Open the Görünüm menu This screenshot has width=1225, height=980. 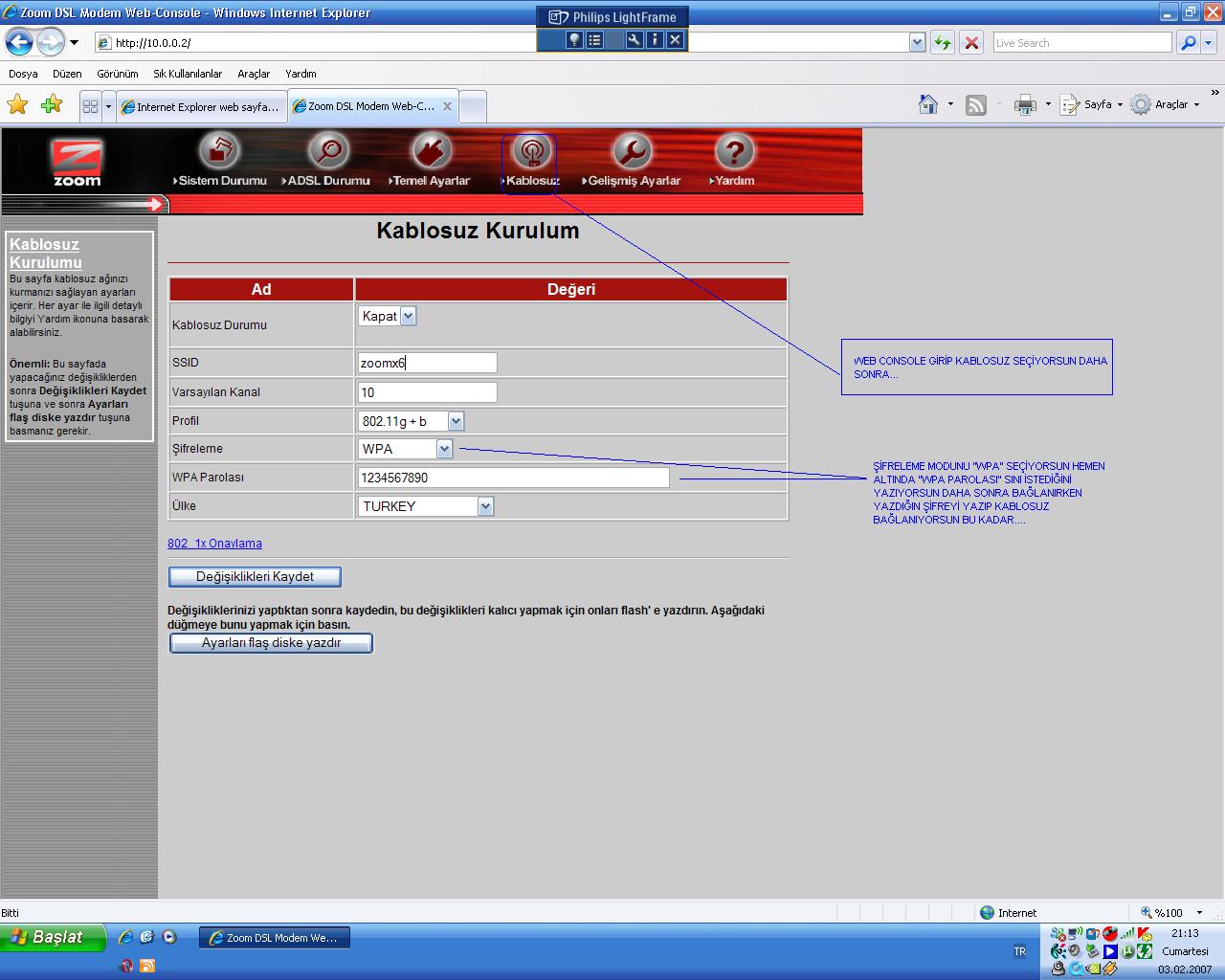click(118, 74)
